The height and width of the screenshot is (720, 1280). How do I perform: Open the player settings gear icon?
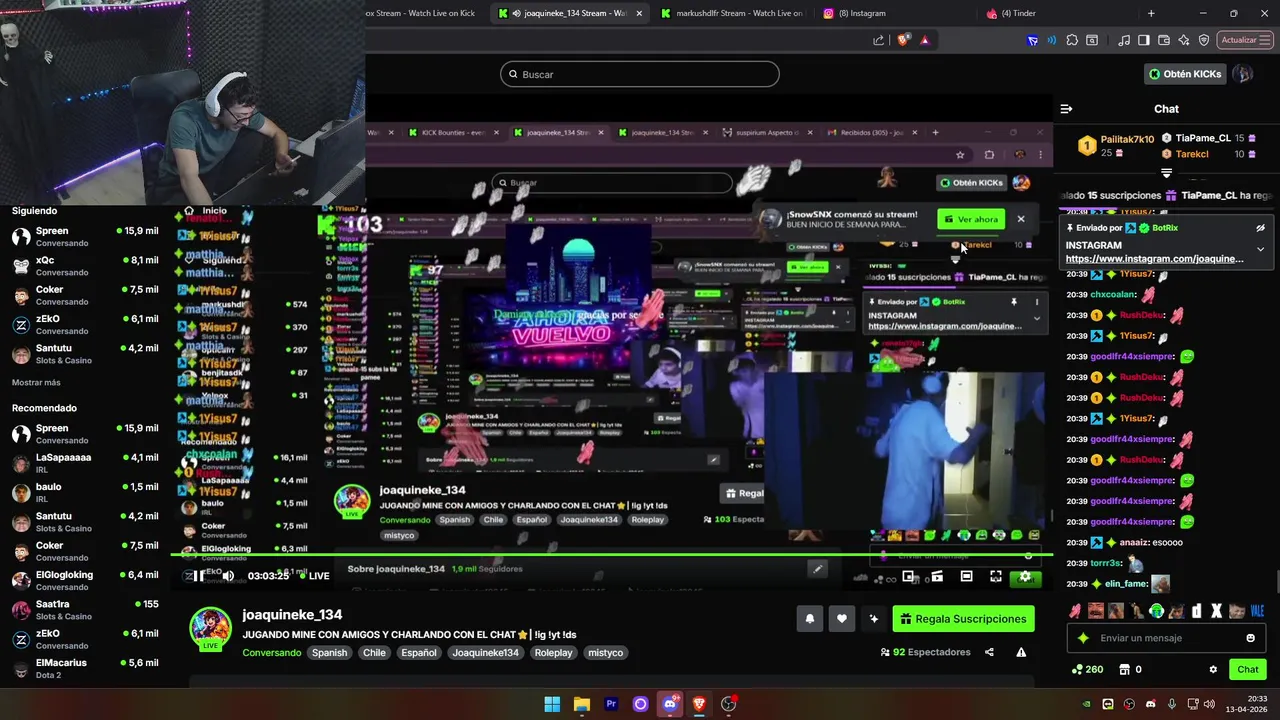pos(1024,577)
